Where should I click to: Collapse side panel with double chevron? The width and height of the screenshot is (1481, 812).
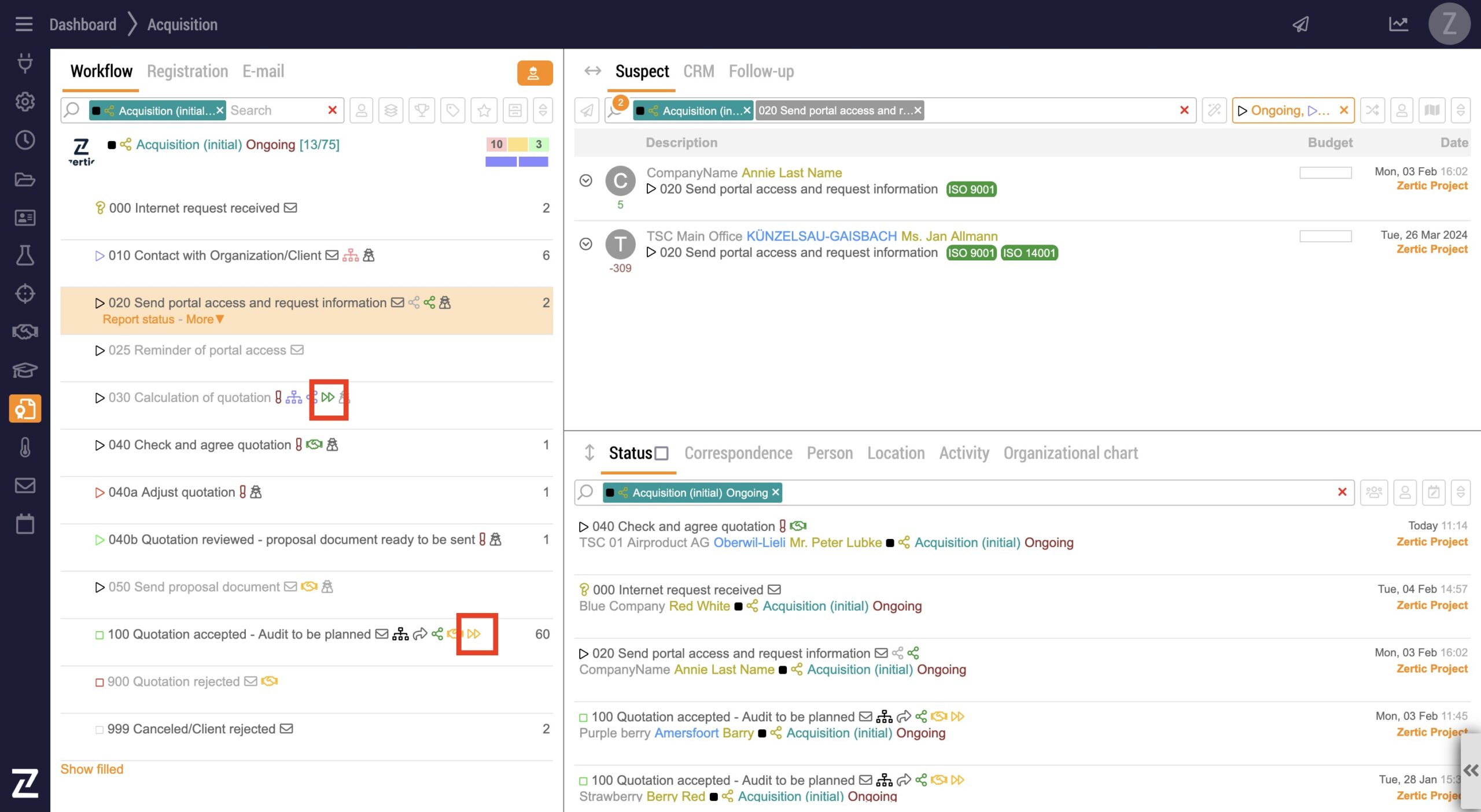pyautogui.click(x=1471, y=770)
